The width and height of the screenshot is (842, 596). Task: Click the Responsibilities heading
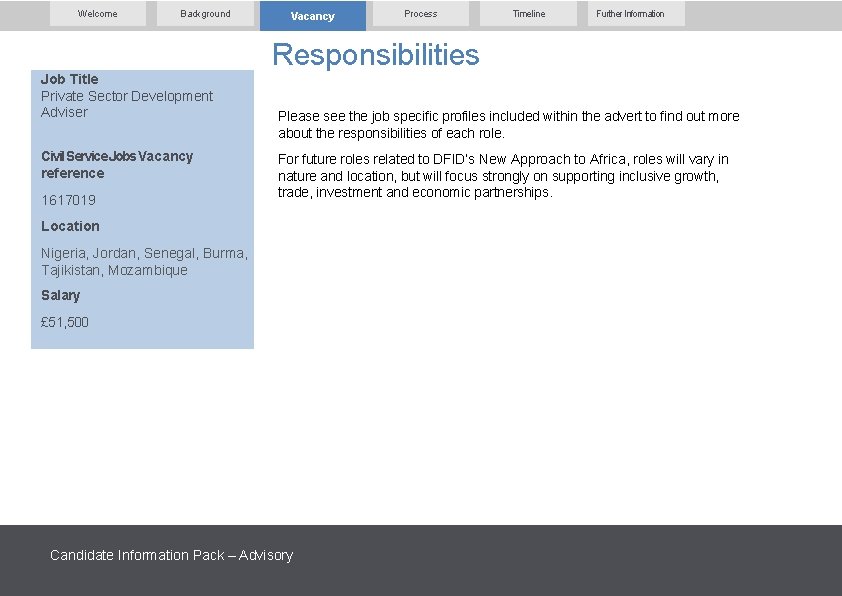click(x=376, y=55)
